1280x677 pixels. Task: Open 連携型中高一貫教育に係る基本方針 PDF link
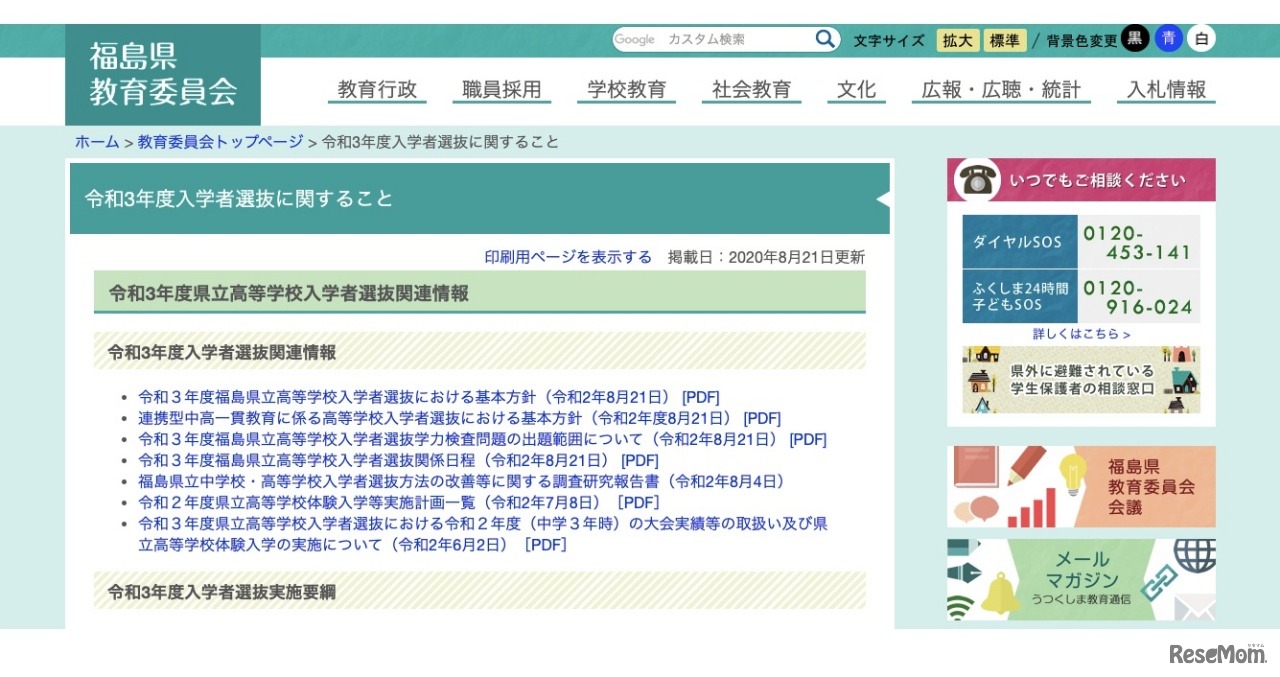[x=459, y=418]
